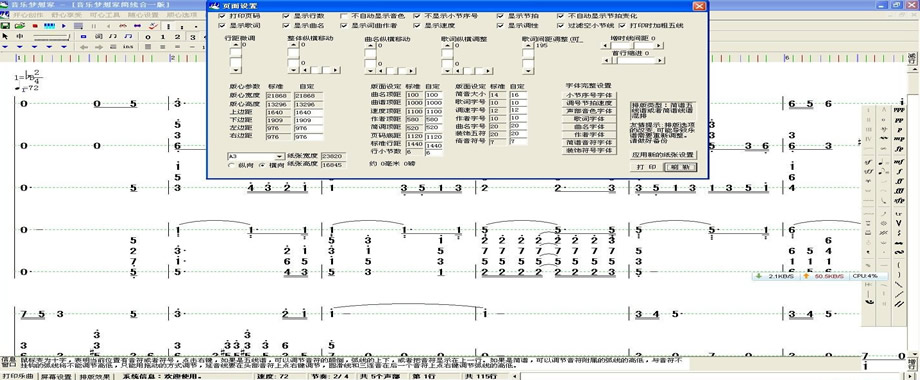Open the second top menu bar item

[67, 15]
